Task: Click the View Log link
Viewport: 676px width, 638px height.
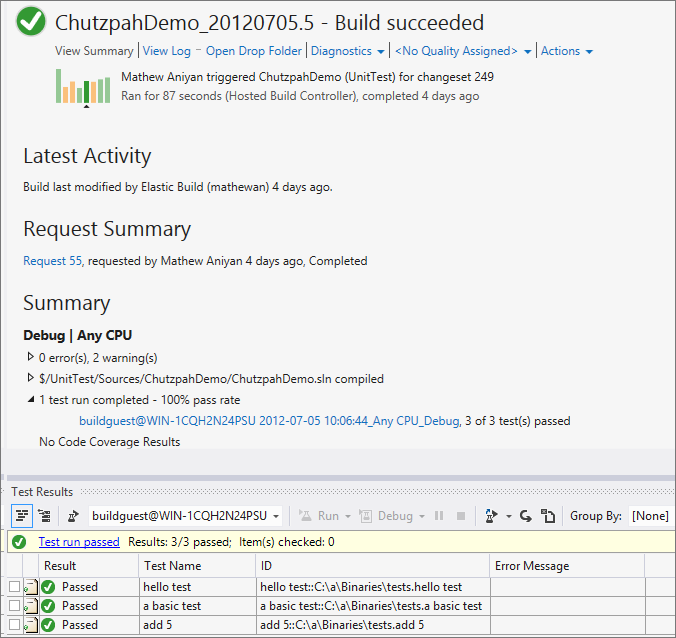Action: click(166, 51)
